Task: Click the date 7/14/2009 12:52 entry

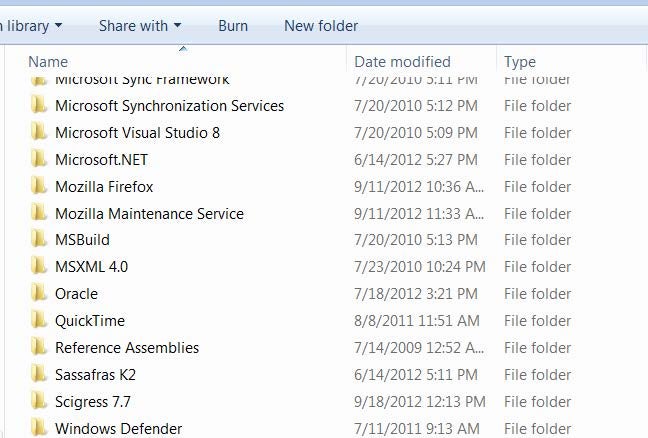Action: (x=419, y=348)
